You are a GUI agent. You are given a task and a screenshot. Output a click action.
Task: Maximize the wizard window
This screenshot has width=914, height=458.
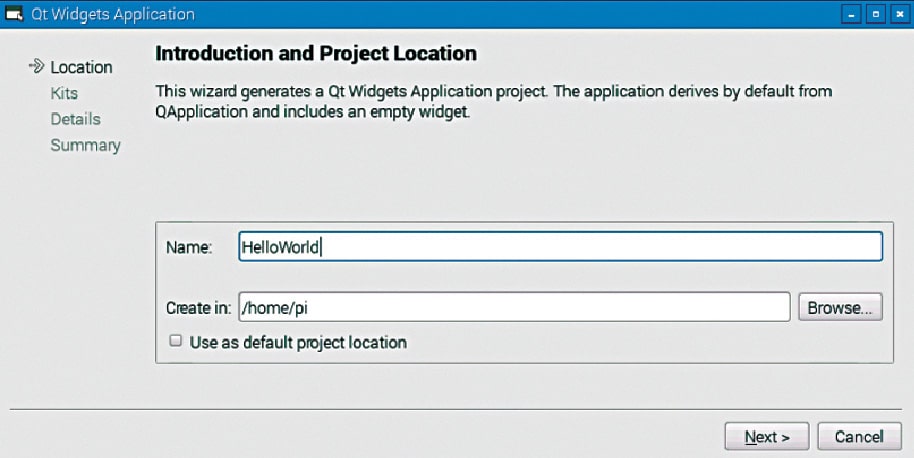873,15
